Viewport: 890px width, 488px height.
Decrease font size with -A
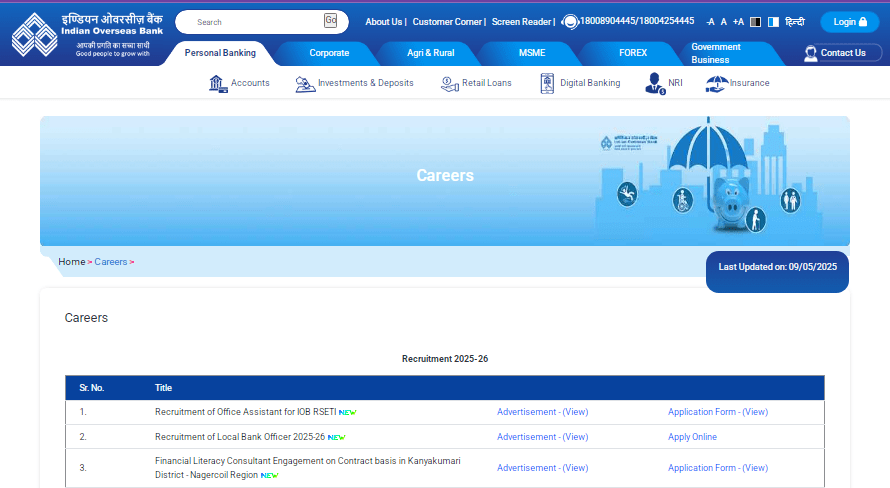(709, 22)
